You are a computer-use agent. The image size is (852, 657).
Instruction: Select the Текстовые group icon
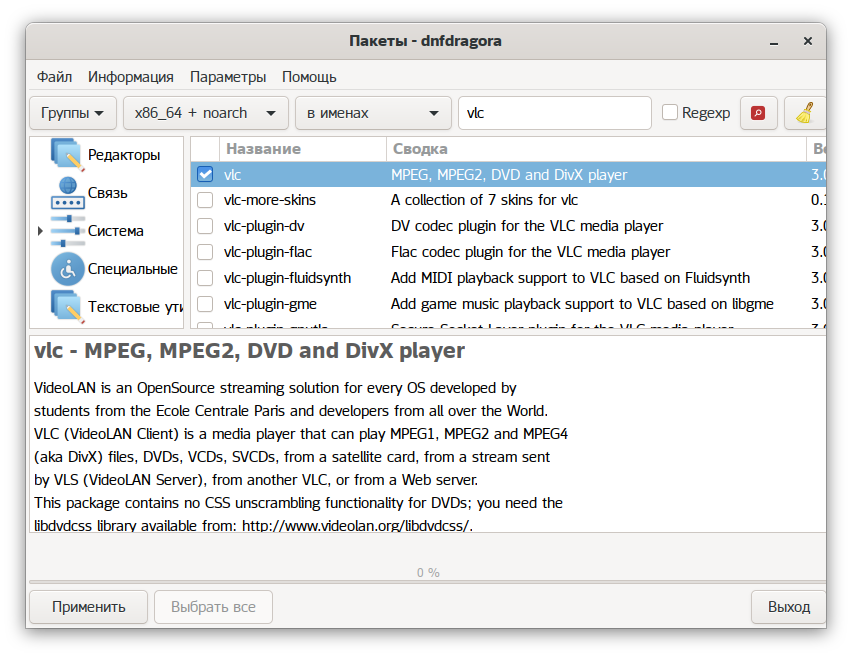pyautogui.click(x=66, y=306)
